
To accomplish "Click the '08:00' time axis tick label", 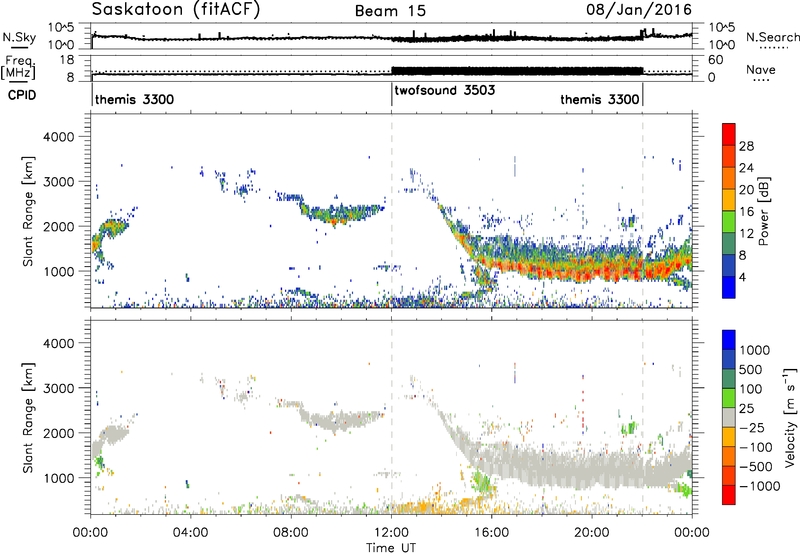I will (291, 533).
